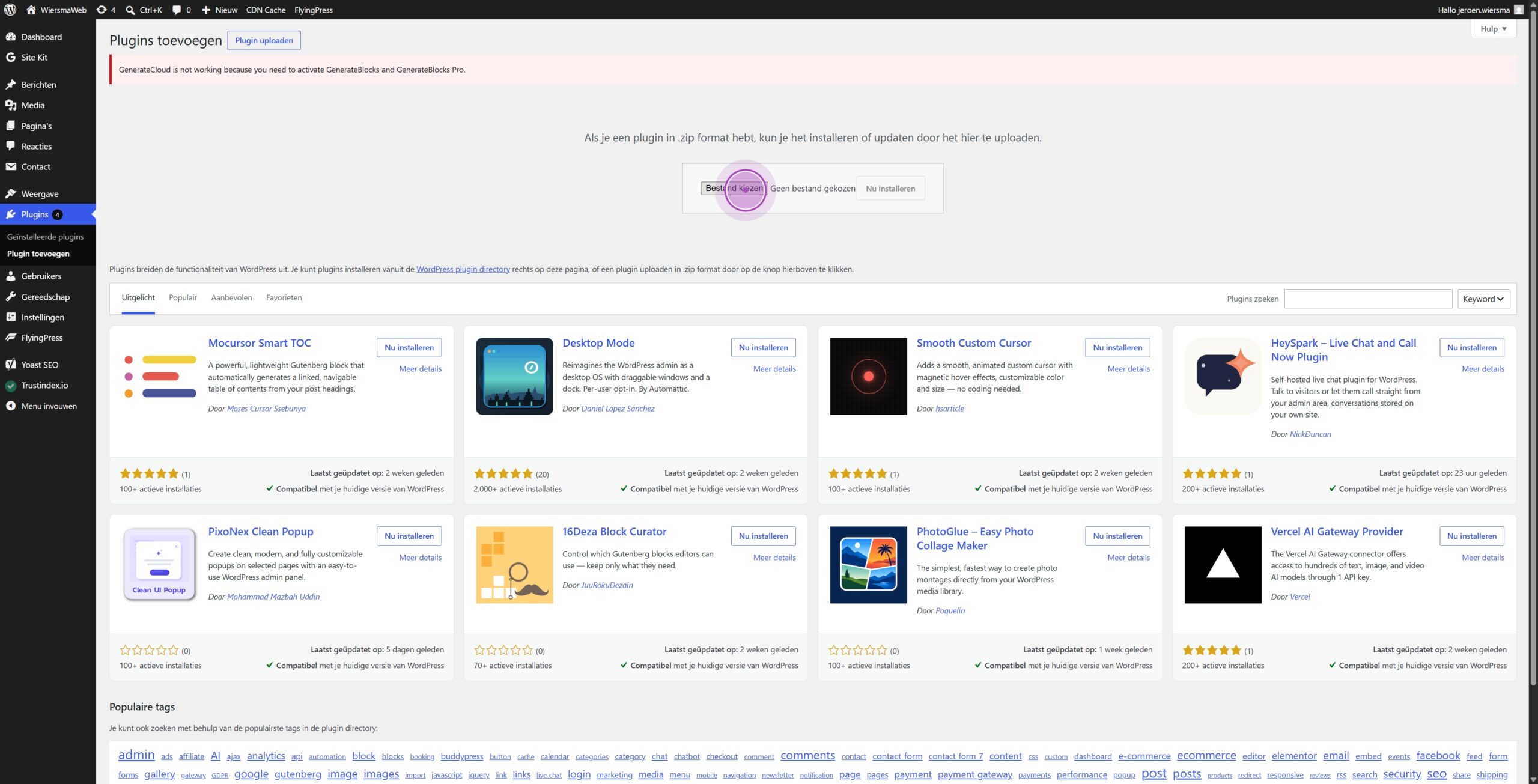Click the Contact envelope icon
1538x784 pixels.
point(11,166)
